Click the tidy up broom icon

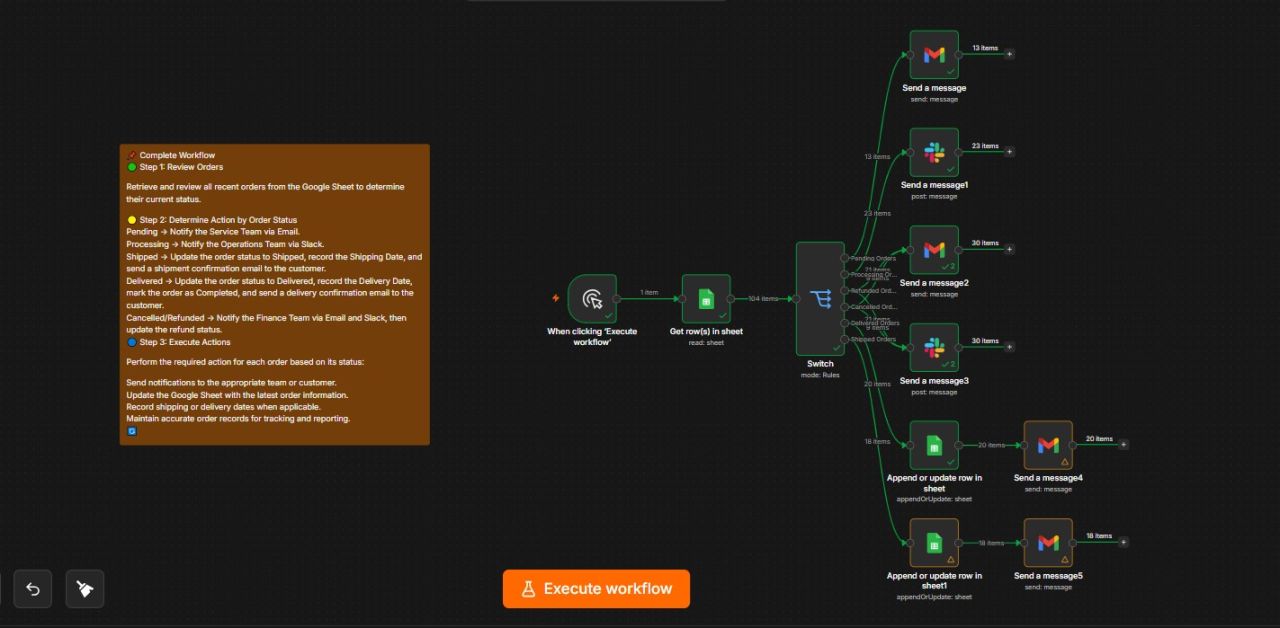[85, 589]
